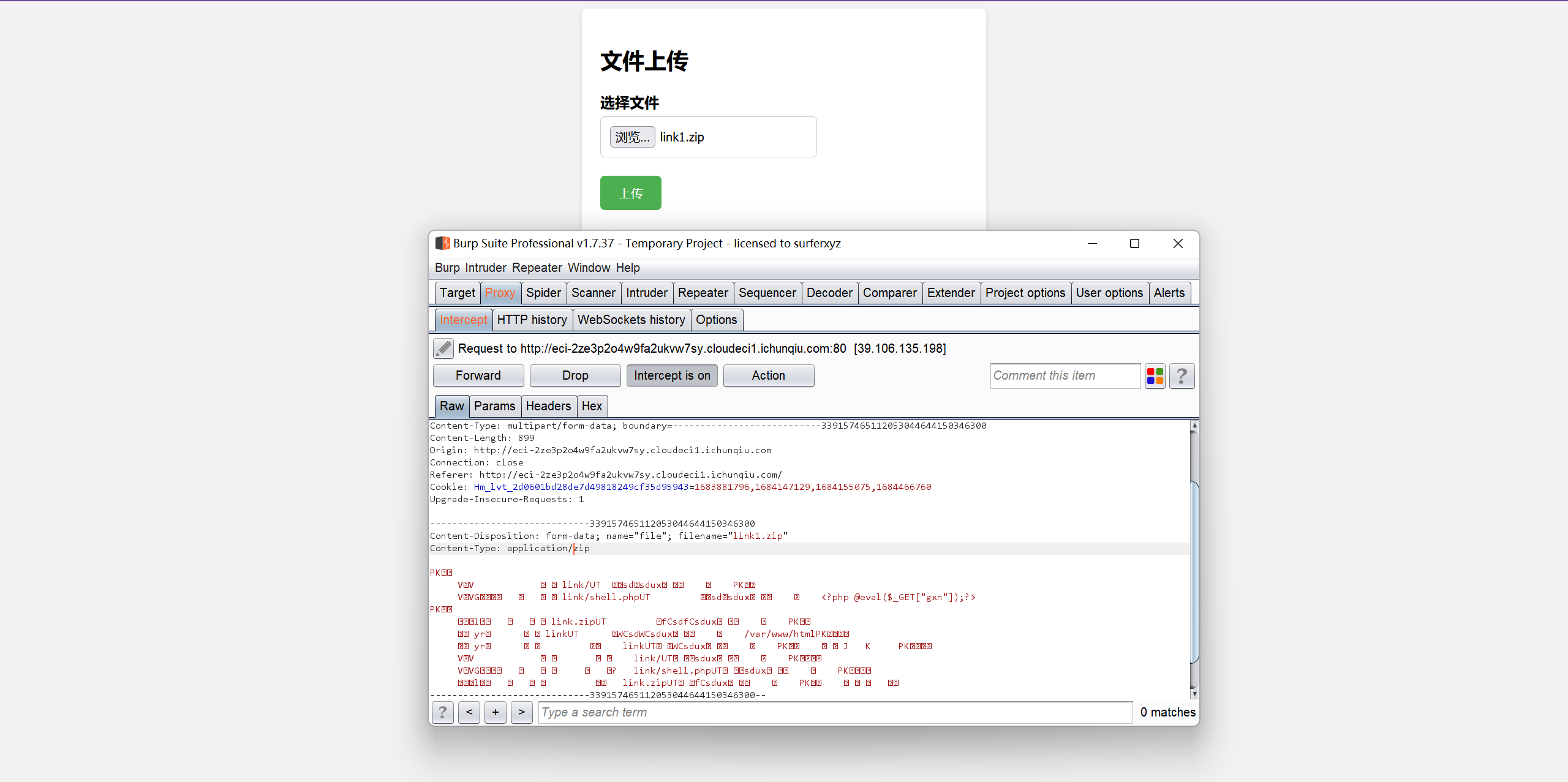Viewport: 1568px width, 782px height.
Task: Open the Burp menu
Action: [447, 268]
